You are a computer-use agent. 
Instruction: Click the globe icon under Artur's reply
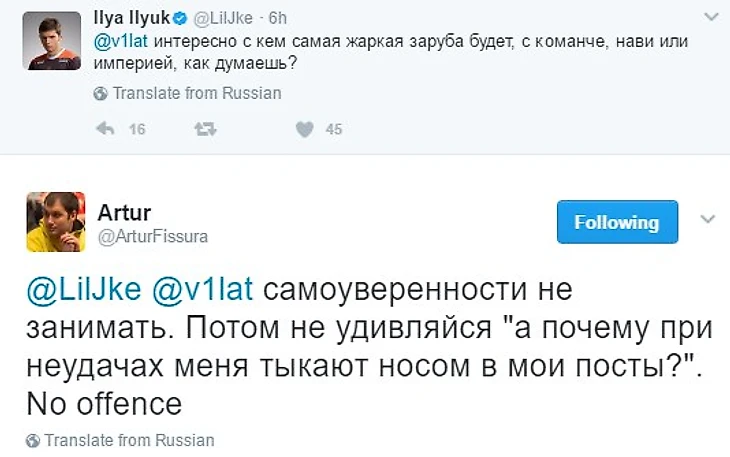pyautogui.click(x=33, y=440)
